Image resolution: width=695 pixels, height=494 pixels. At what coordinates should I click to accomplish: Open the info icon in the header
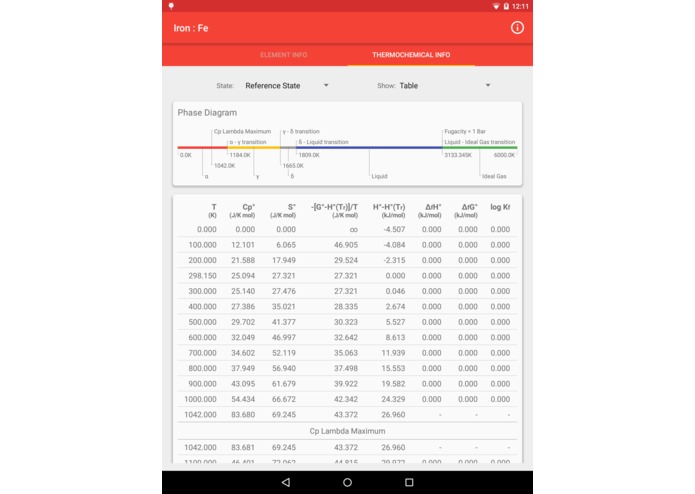[x=517, y=28]
